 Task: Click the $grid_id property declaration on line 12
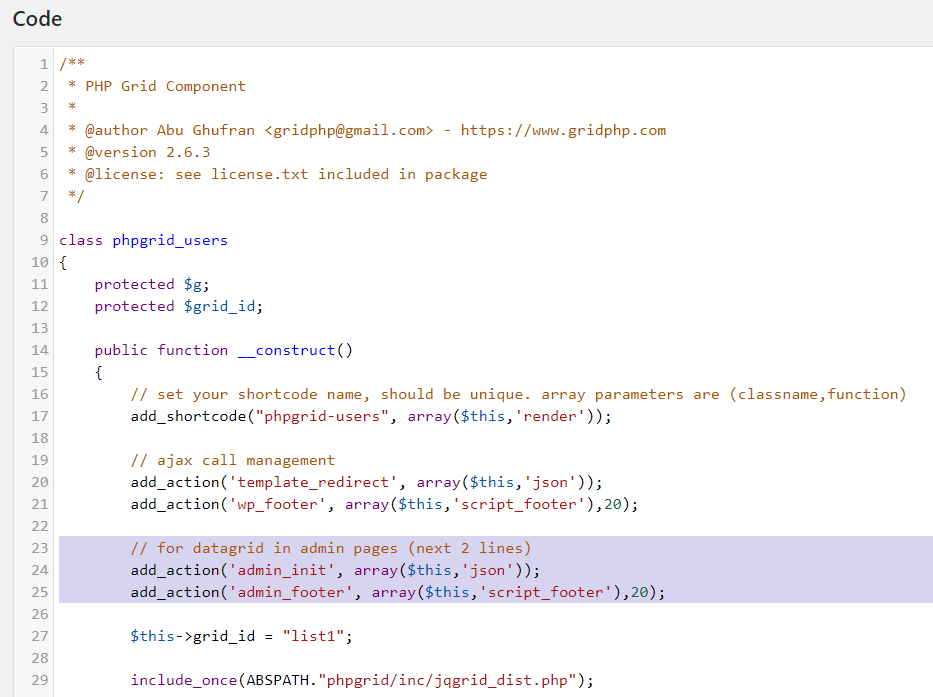(223, 306)
